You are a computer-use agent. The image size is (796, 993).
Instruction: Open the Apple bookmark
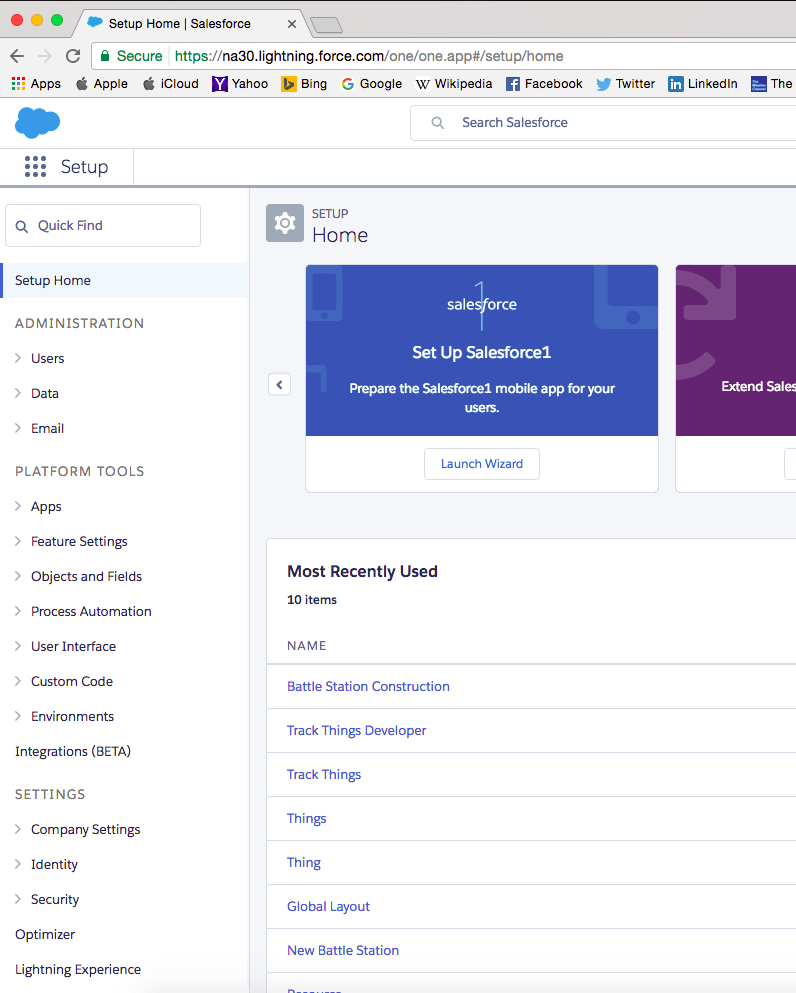click(101, 84)
